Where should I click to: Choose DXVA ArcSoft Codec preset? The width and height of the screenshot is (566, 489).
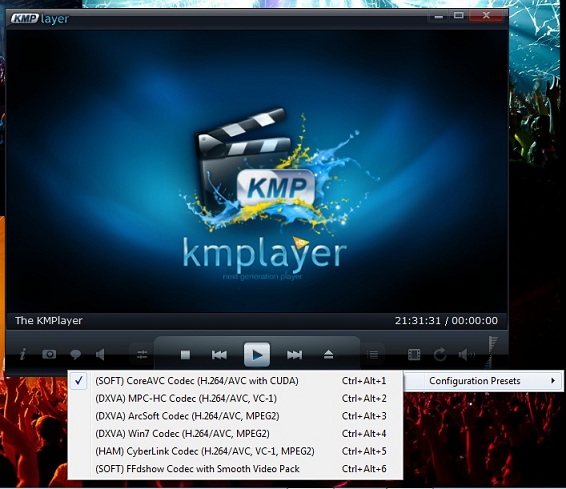click(235, 416)
